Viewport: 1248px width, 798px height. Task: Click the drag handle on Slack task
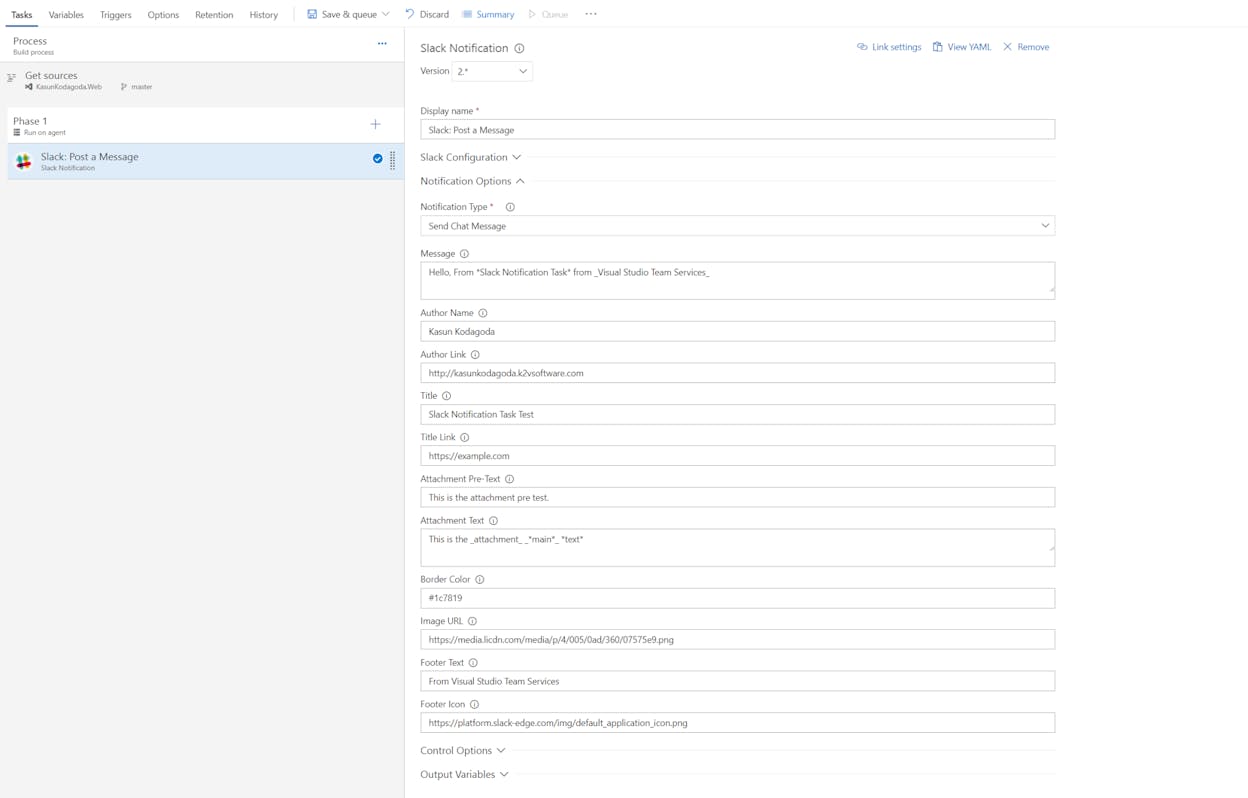[x=392, y=160]
